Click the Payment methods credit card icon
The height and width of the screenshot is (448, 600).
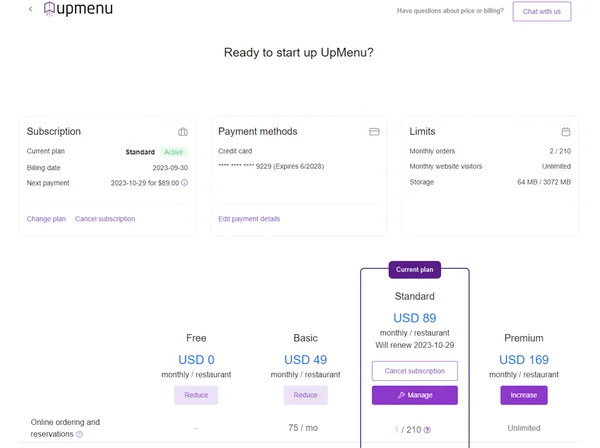point(374,132)
